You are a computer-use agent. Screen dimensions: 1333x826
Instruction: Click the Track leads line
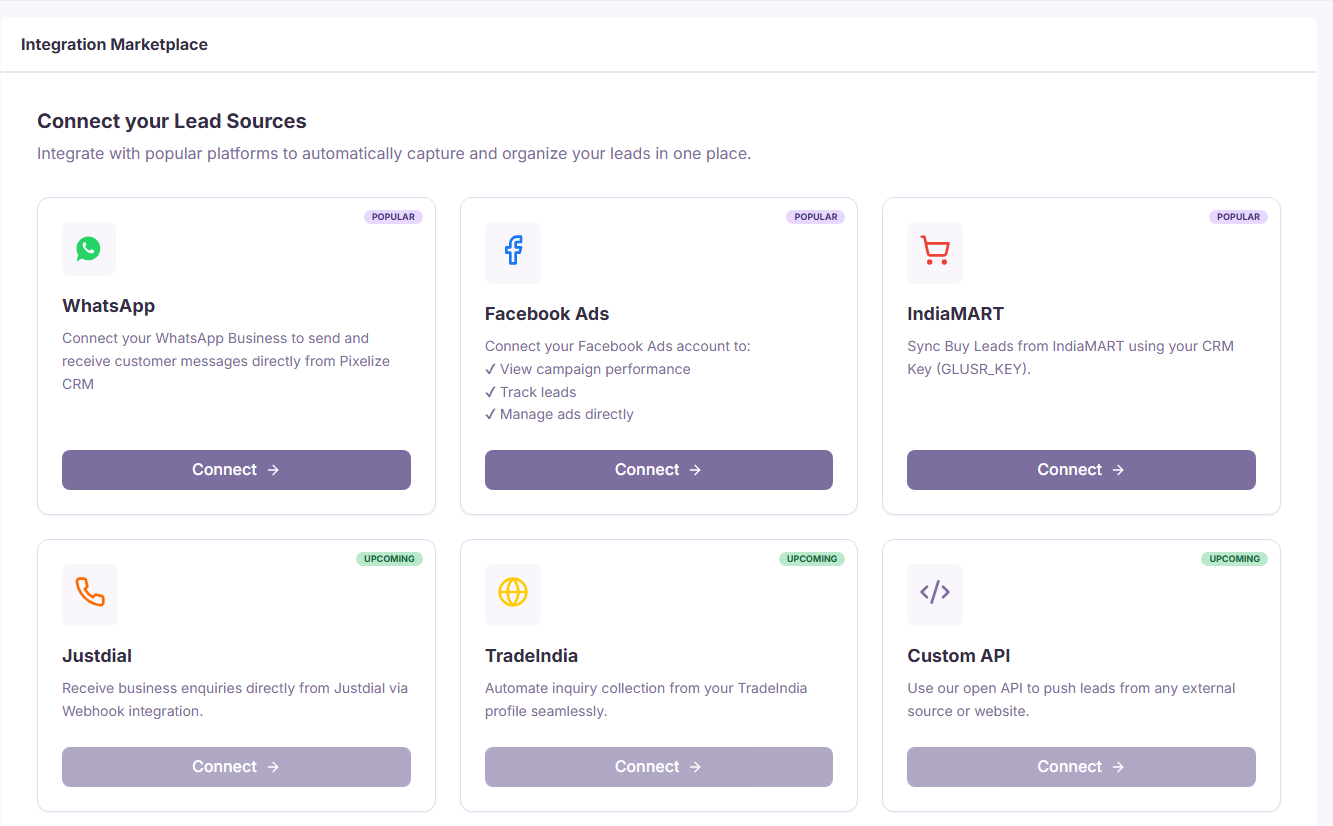pyautogui.click(x=531, y=392)
